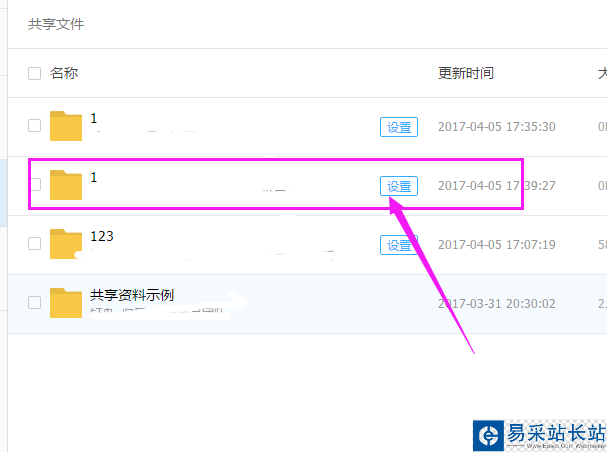Image resolution: width=607 pixels, height=452 pixels.
Task: Check the box for folder 123
Action: 34,243
